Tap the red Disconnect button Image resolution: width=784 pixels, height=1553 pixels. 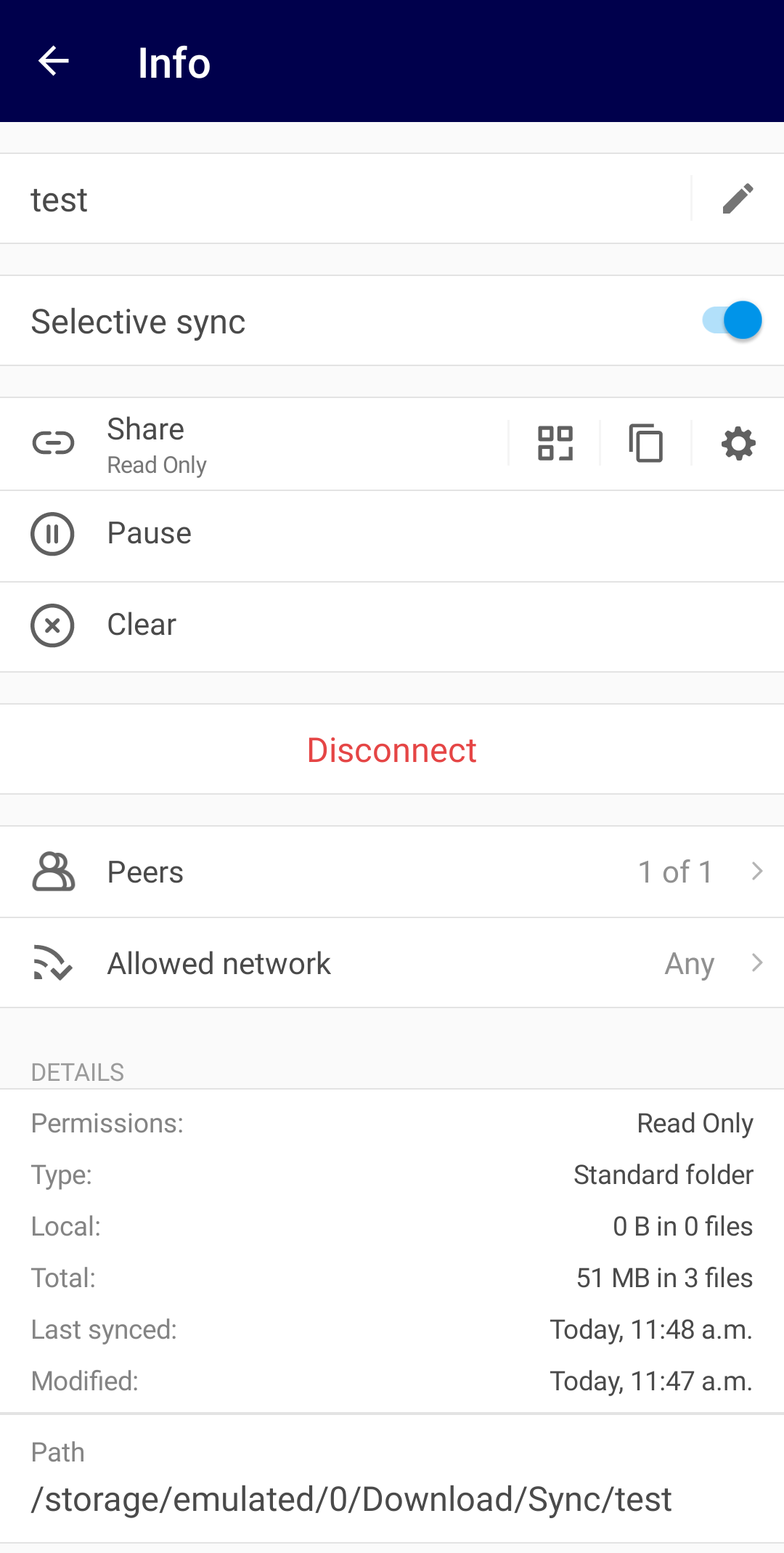point(392,750)
